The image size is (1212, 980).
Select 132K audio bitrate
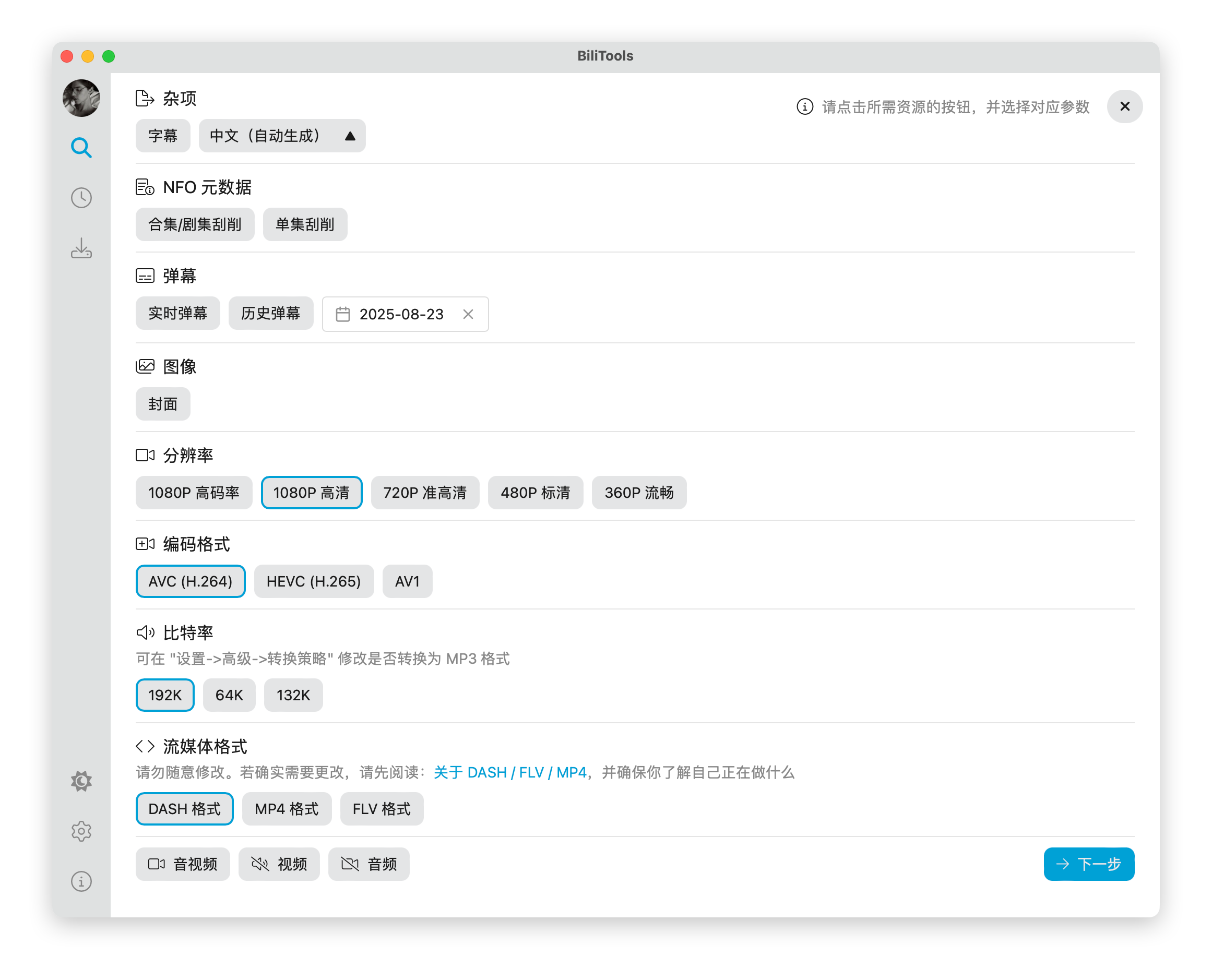point(293,695)
